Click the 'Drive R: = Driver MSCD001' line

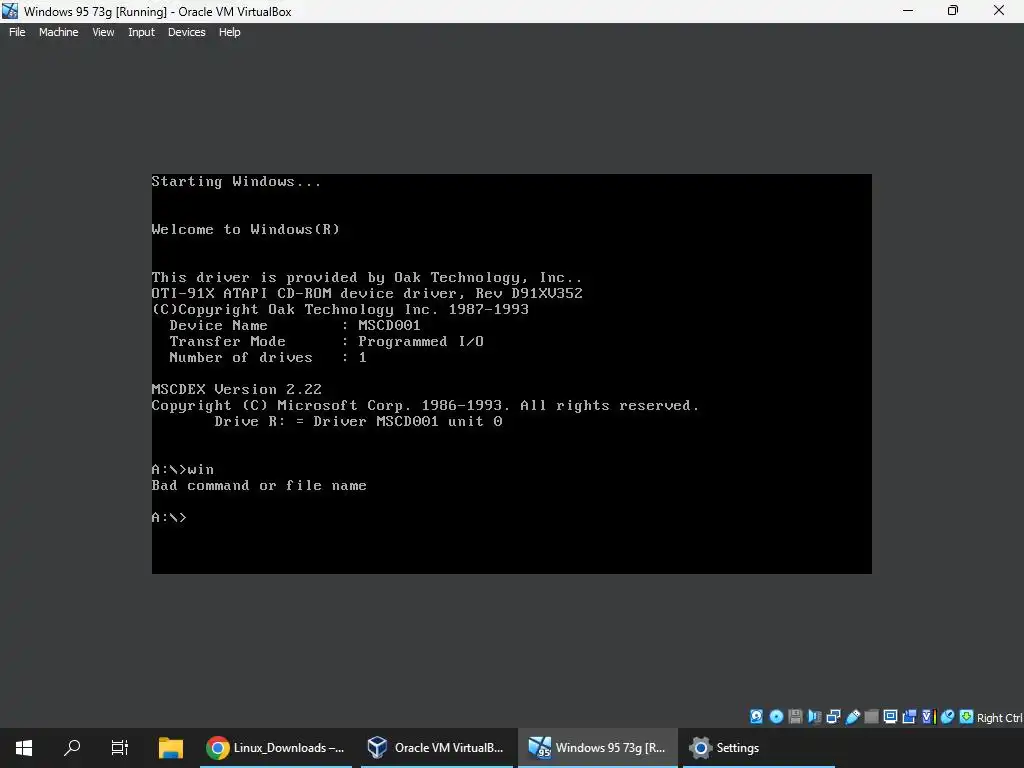pyautogui.click(x=358, y=421)
